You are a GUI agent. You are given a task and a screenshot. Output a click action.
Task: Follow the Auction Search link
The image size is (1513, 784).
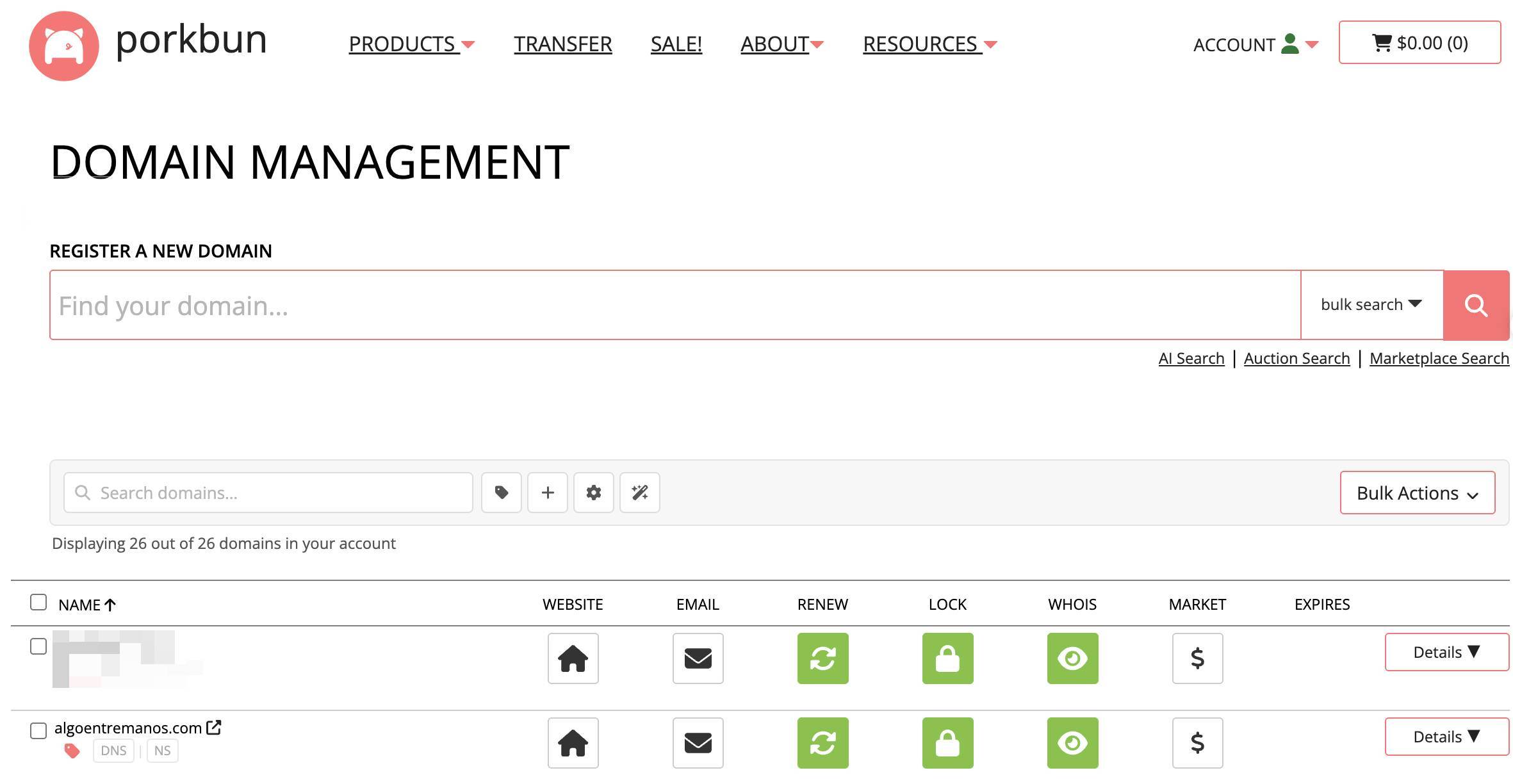click(1296, 359)
